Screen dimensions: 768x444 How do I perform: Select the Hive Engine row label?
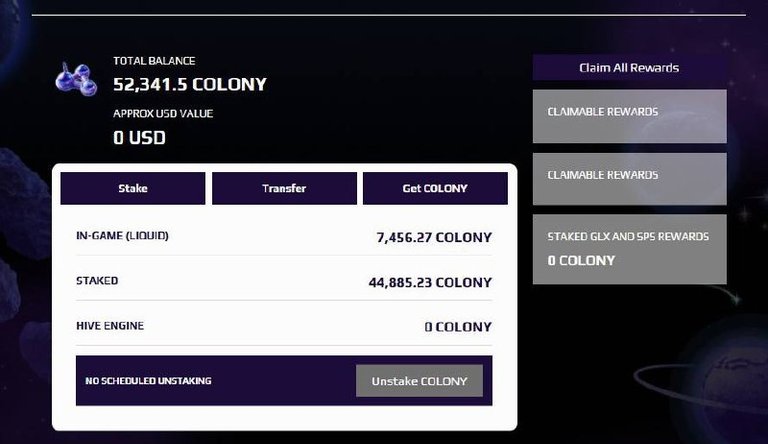(110, 326)
